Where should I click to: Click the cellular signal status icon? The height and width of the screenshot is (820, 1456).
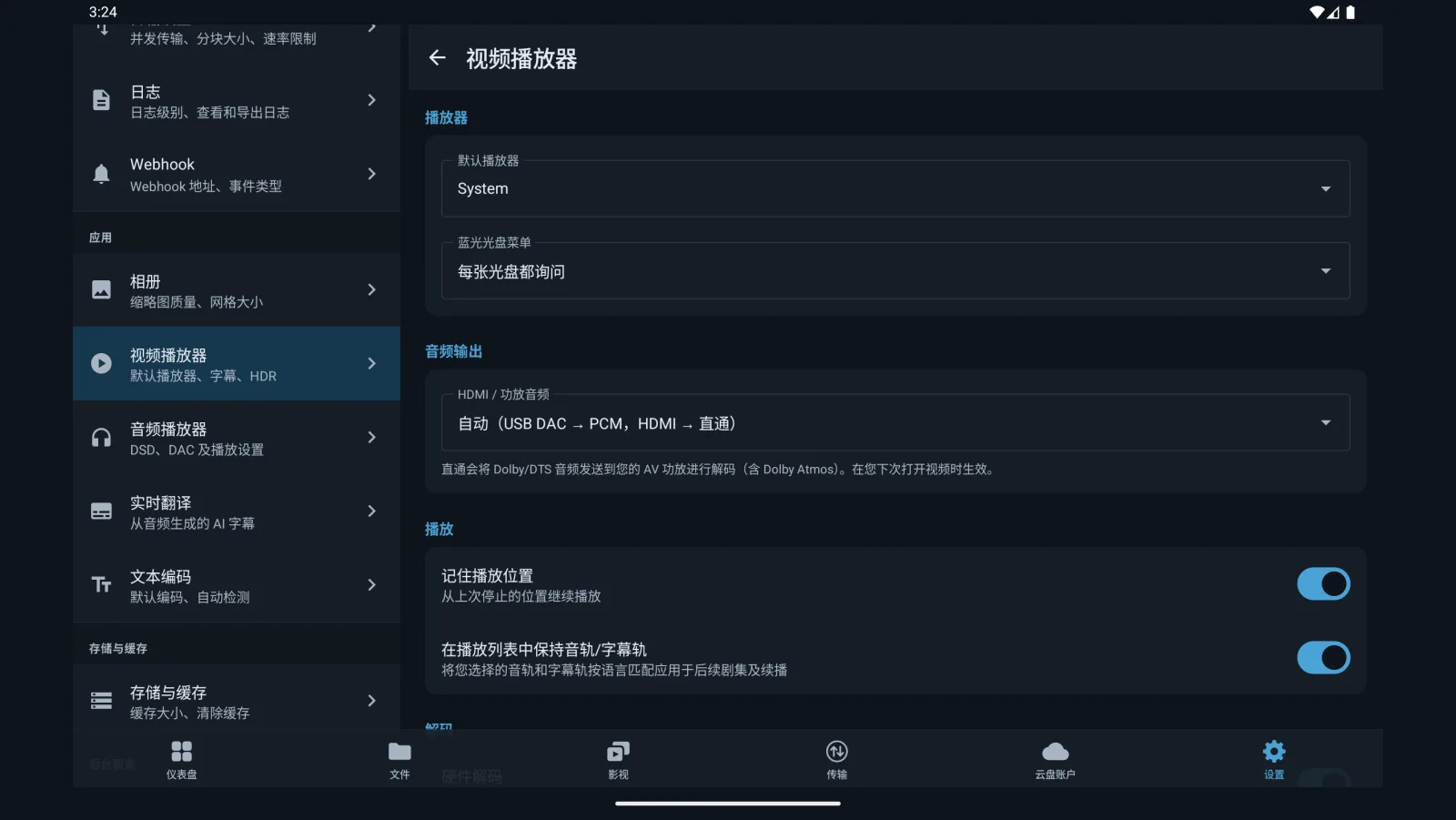(x=1333, y=12)
